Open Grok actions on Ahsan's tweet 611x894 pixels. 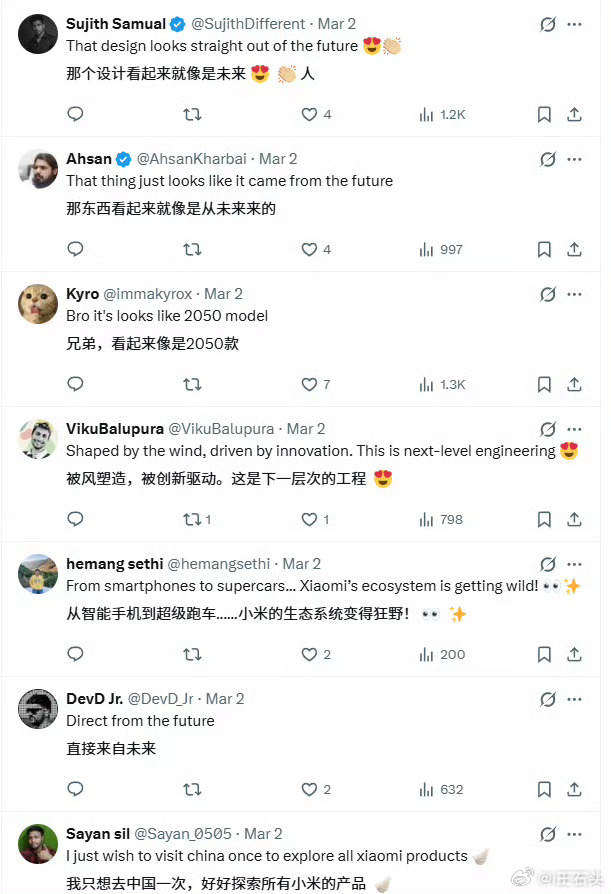point(548,158)
